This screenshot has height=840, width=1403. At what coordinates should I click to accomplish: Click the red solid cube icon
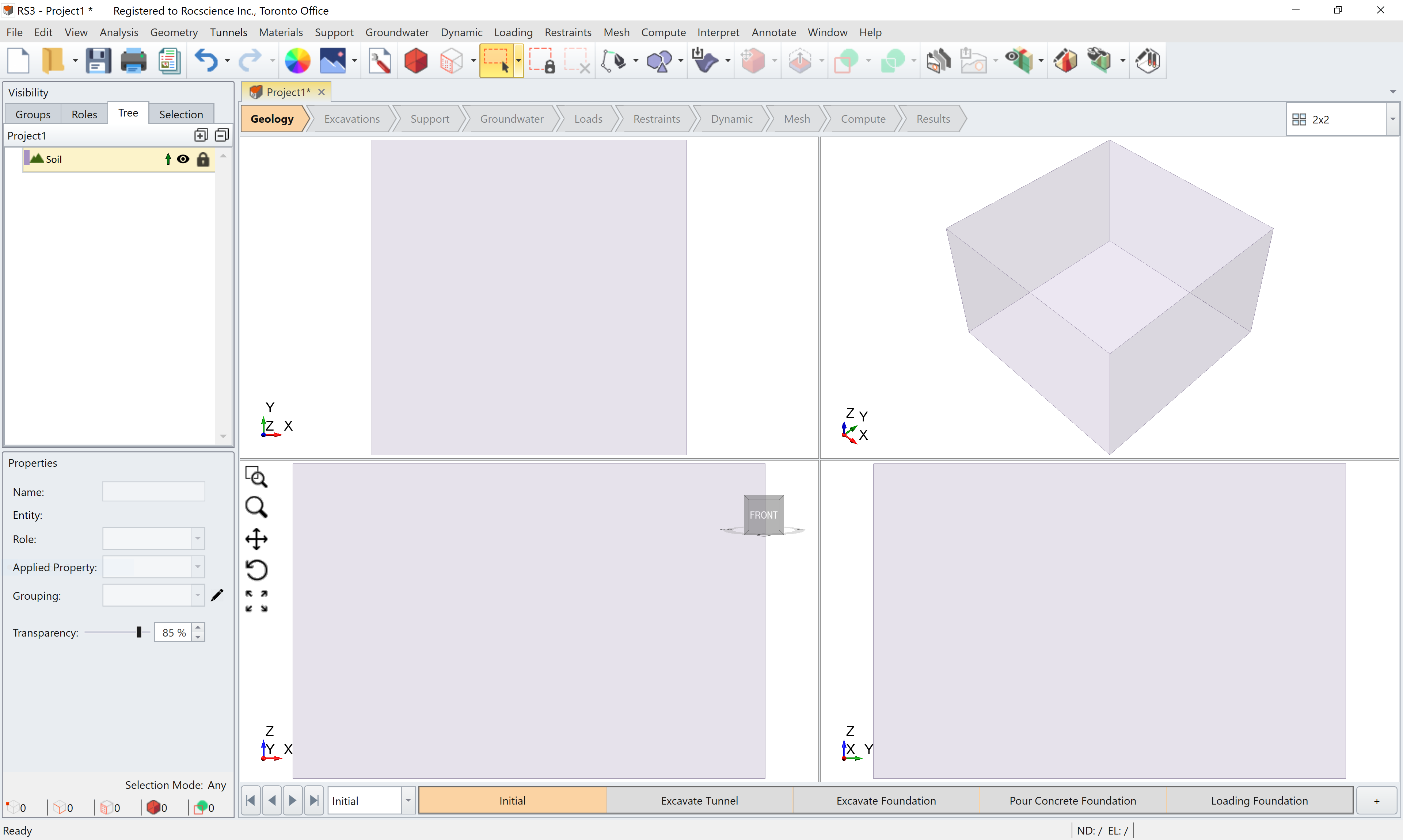[416, 61]
